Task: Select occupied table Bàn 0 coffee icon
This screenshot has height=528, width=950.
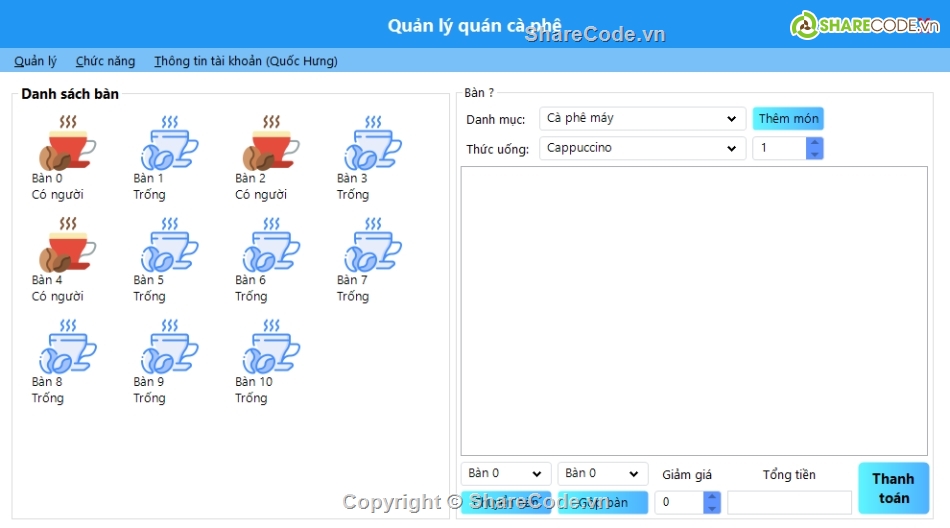Action: pos(66,143)
